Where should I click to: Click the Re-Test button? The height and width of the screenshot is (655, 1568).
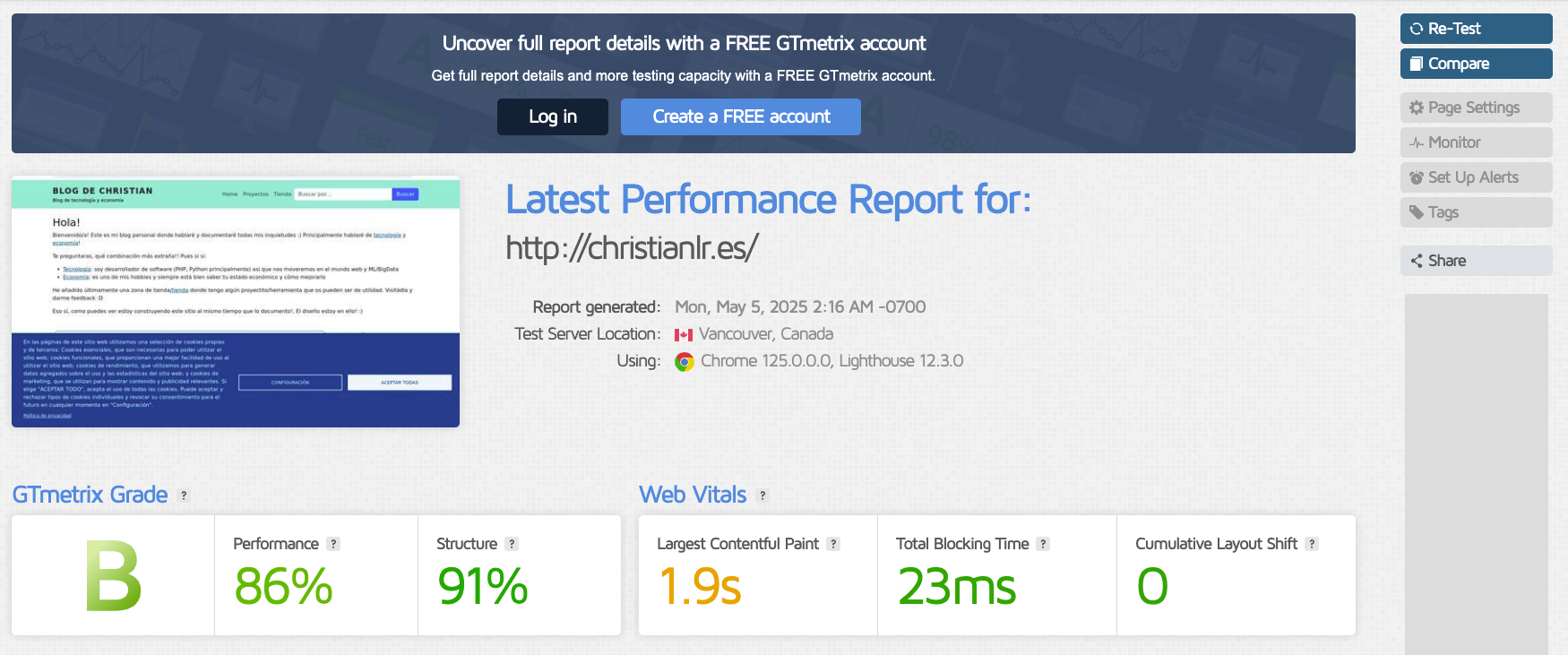click(1476, 29)
